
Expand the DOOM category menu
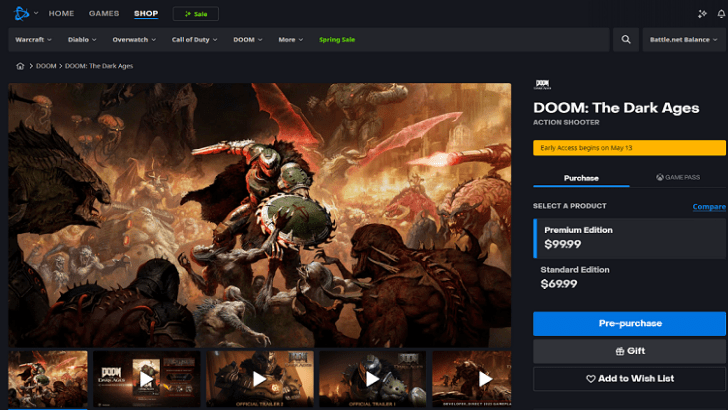[248, 39]
